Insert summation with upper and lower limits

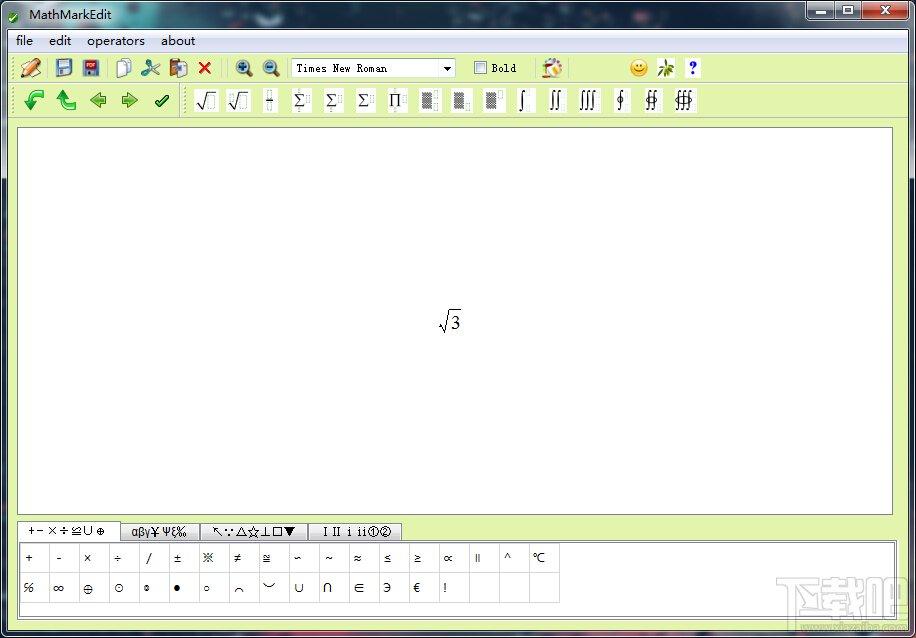[301, 100]
